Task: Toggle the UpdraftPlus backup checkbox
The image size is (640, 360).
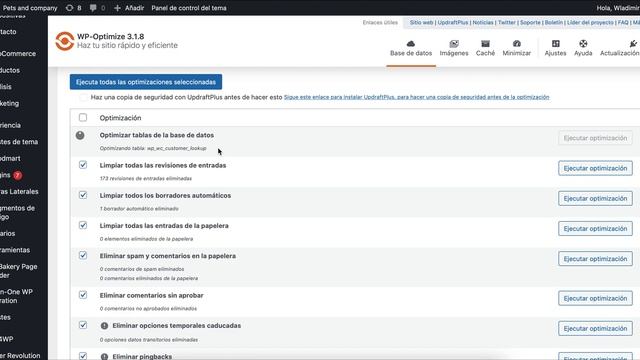Action: coord(83,97)
